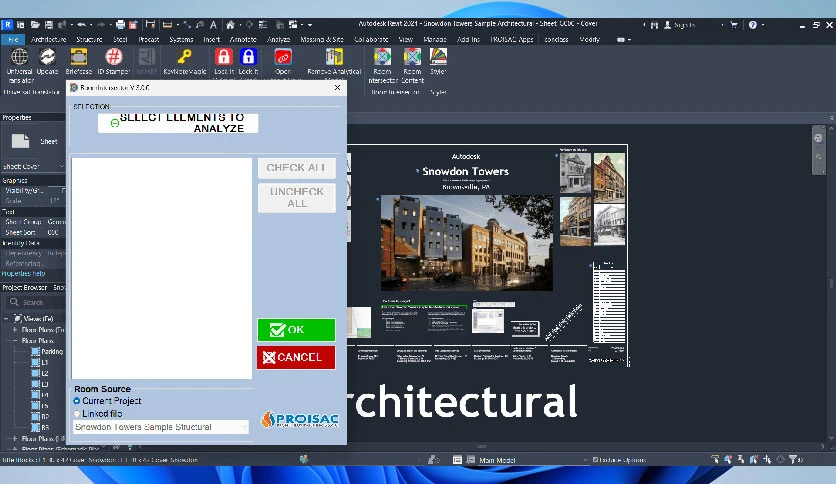Expand the first collapsed Floor Plans node
Image resolution: width=836 pixels, height=484 pixels.
[15, 330]
